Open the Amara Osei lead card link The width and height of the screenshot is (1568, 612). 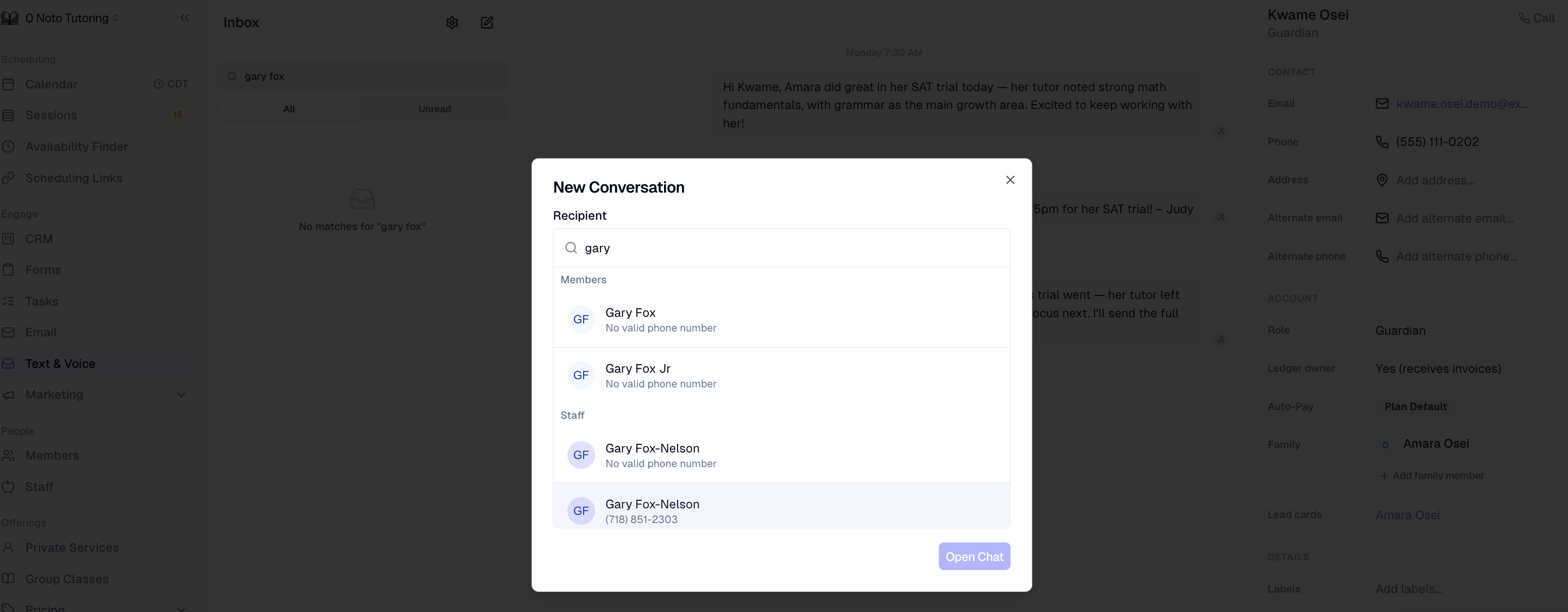click(x=1407, y=515)
